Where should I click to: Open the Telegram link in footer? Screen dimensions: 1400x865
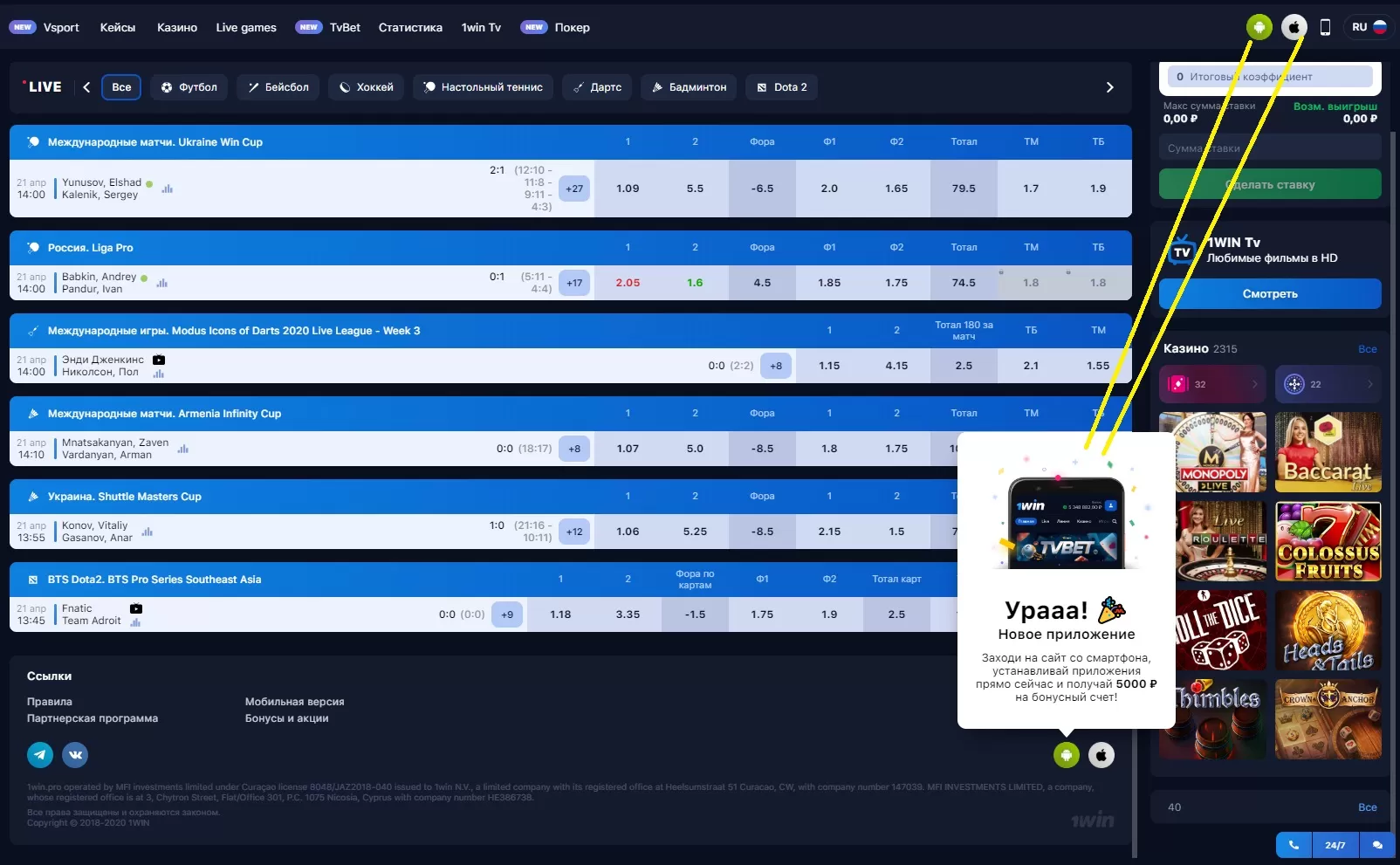click(40, 755)
